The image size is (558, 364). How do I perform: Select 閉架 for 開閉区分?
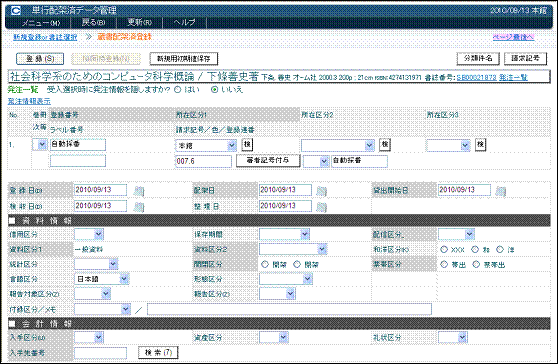(x=297, y=264)
